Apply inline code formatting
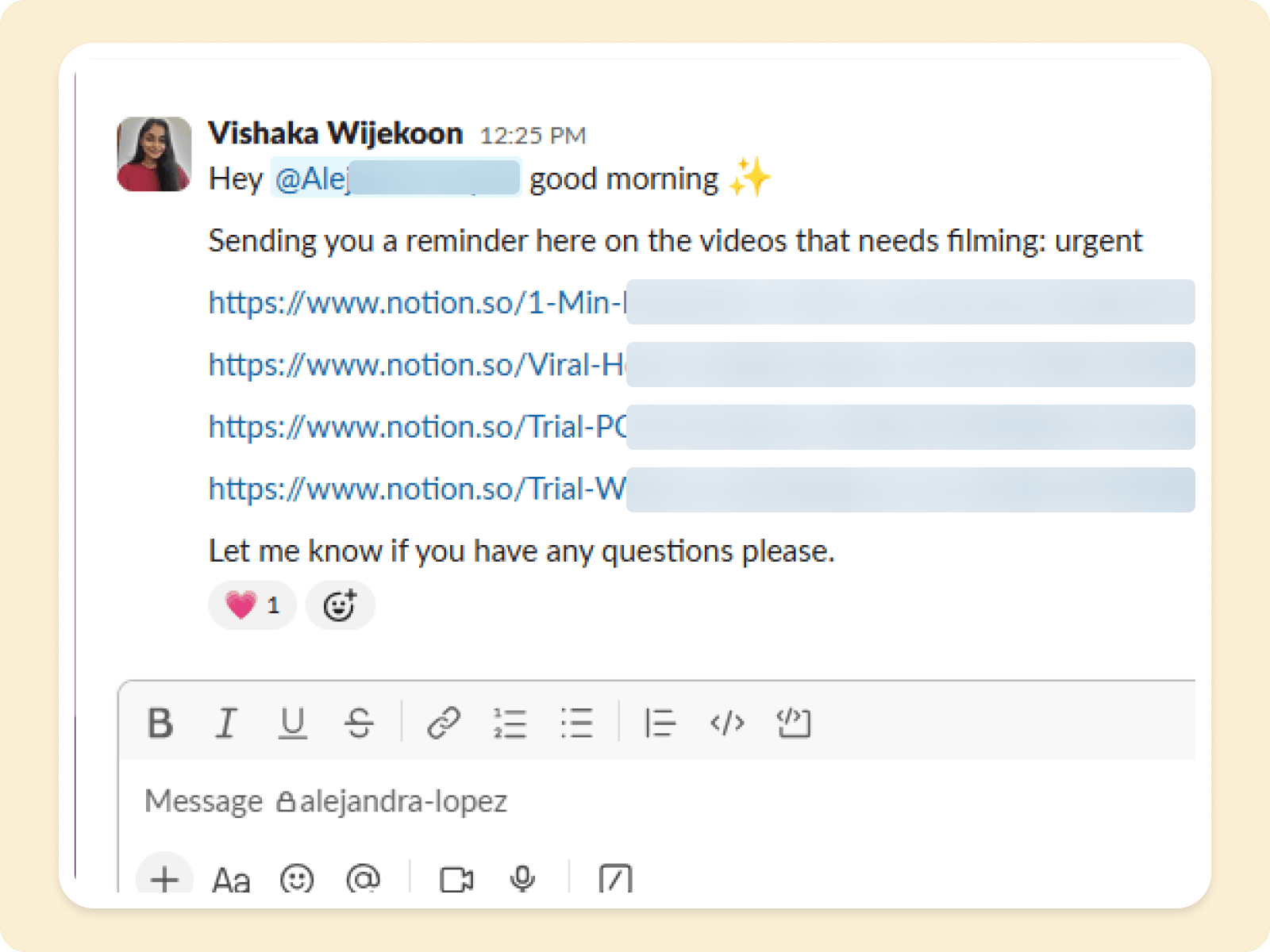The width and height of the screenshot is (1270, 952). tap(727, 723)
